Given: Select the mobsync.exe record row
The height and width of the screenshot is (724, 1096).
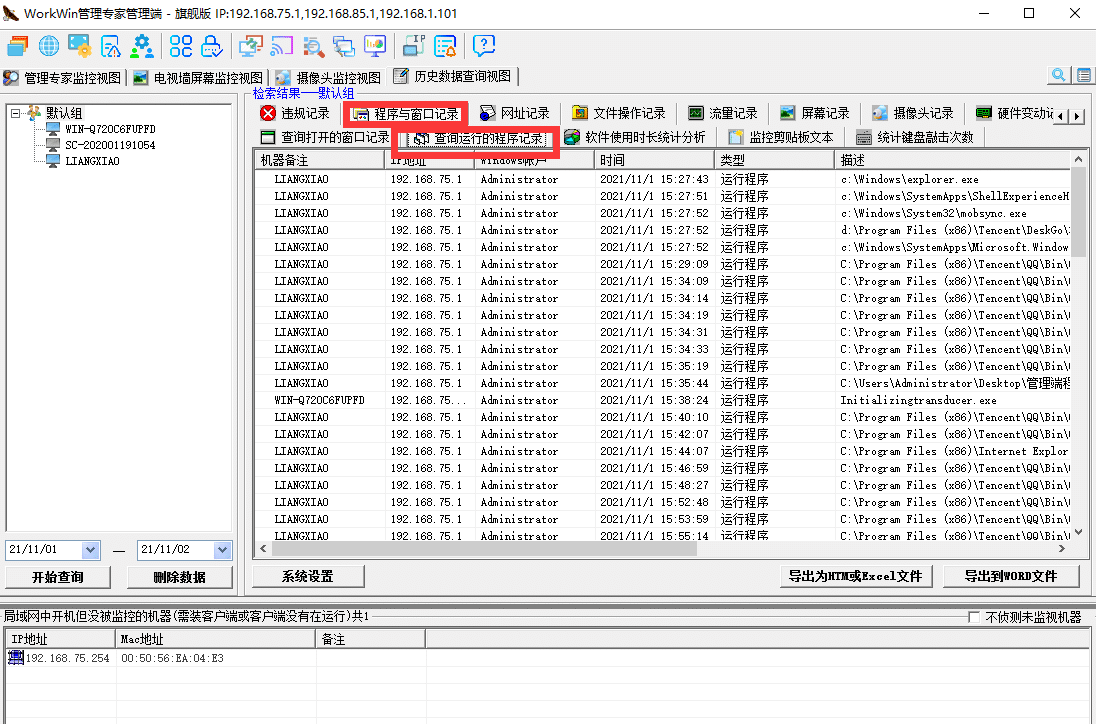Looking at the screenshot, I should 662,213.
